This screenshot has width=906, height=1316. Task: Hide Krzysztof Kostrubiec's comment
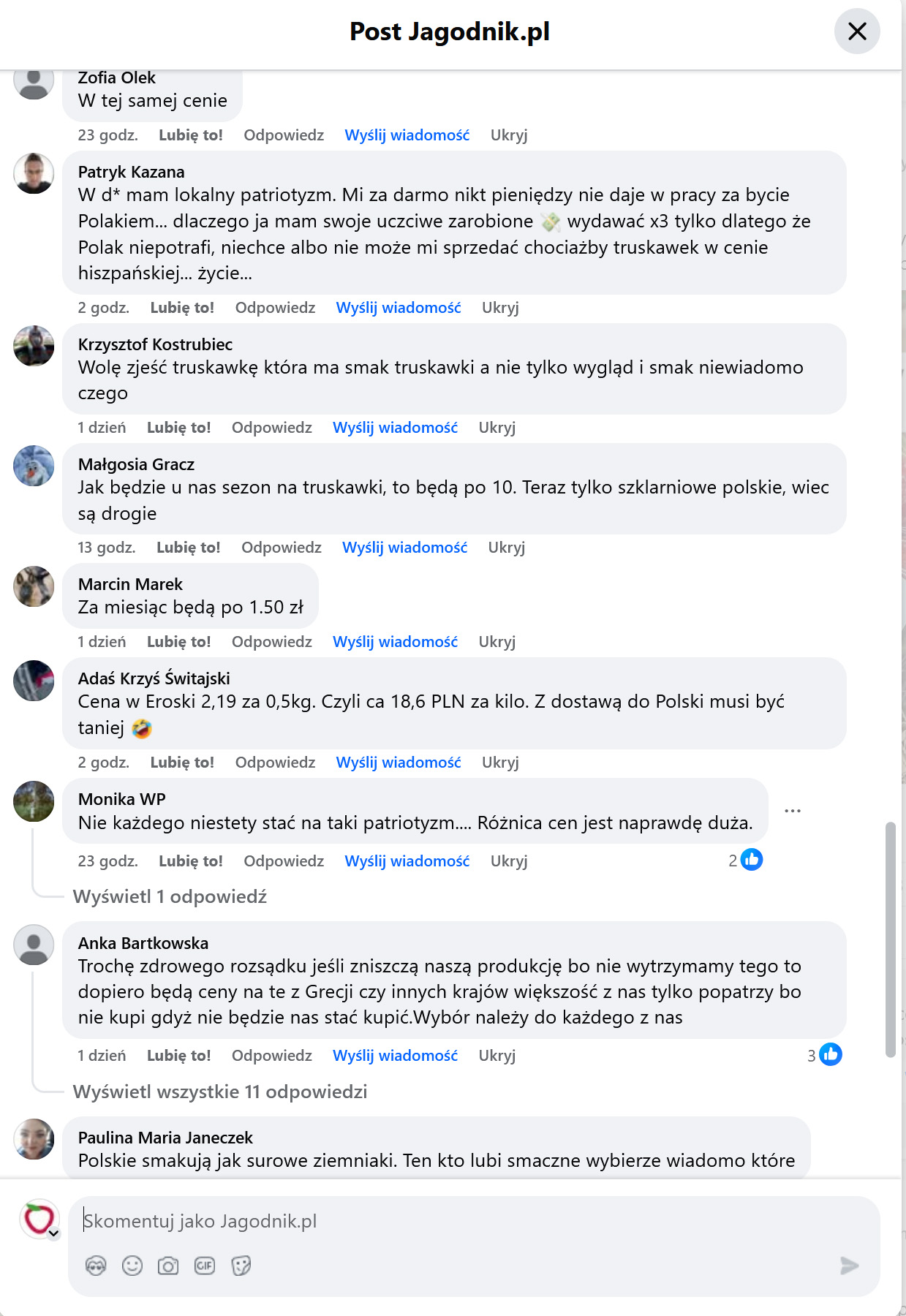497,428
